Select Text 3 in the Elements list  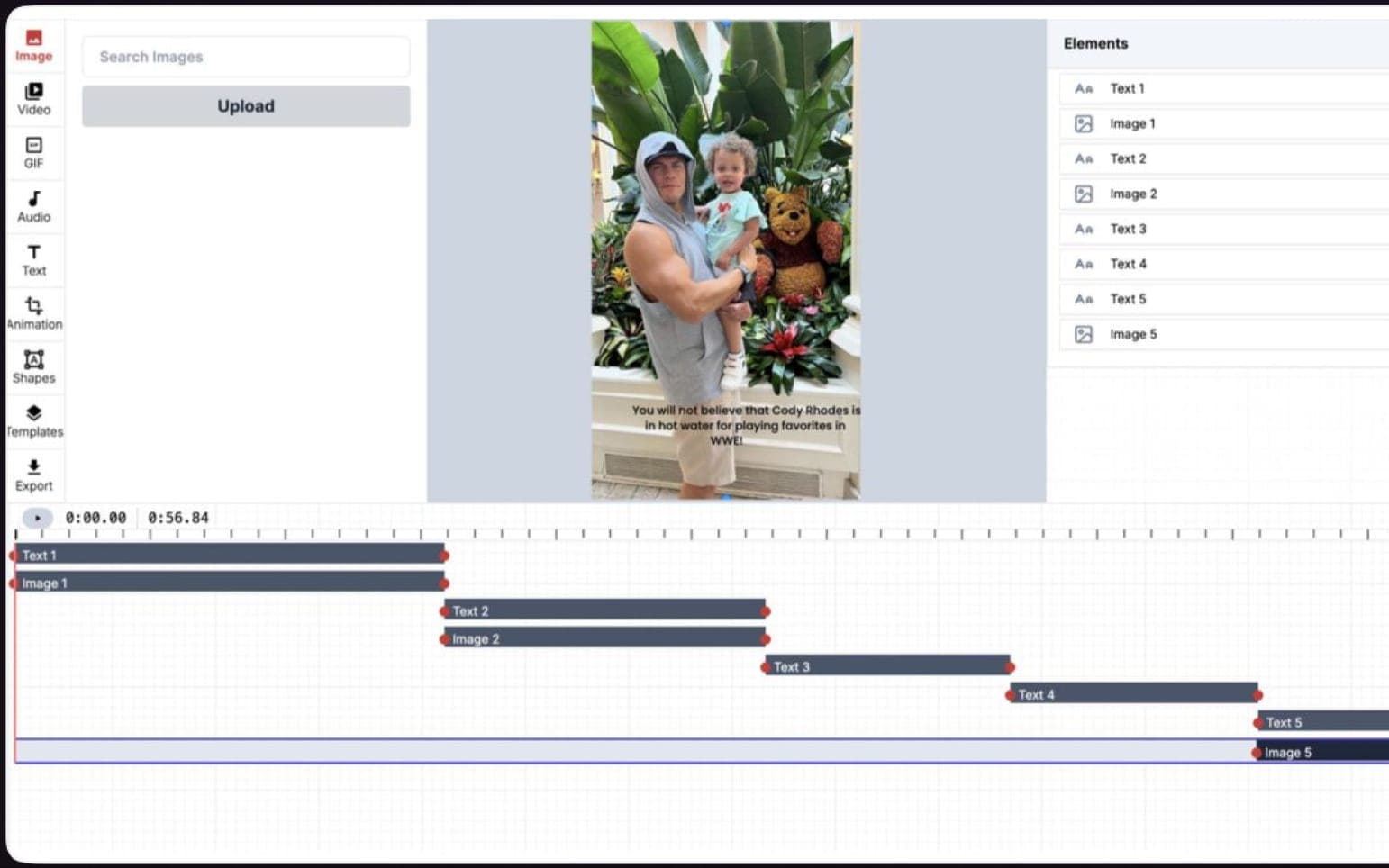pyautogui.click(x=1223, y=229)
